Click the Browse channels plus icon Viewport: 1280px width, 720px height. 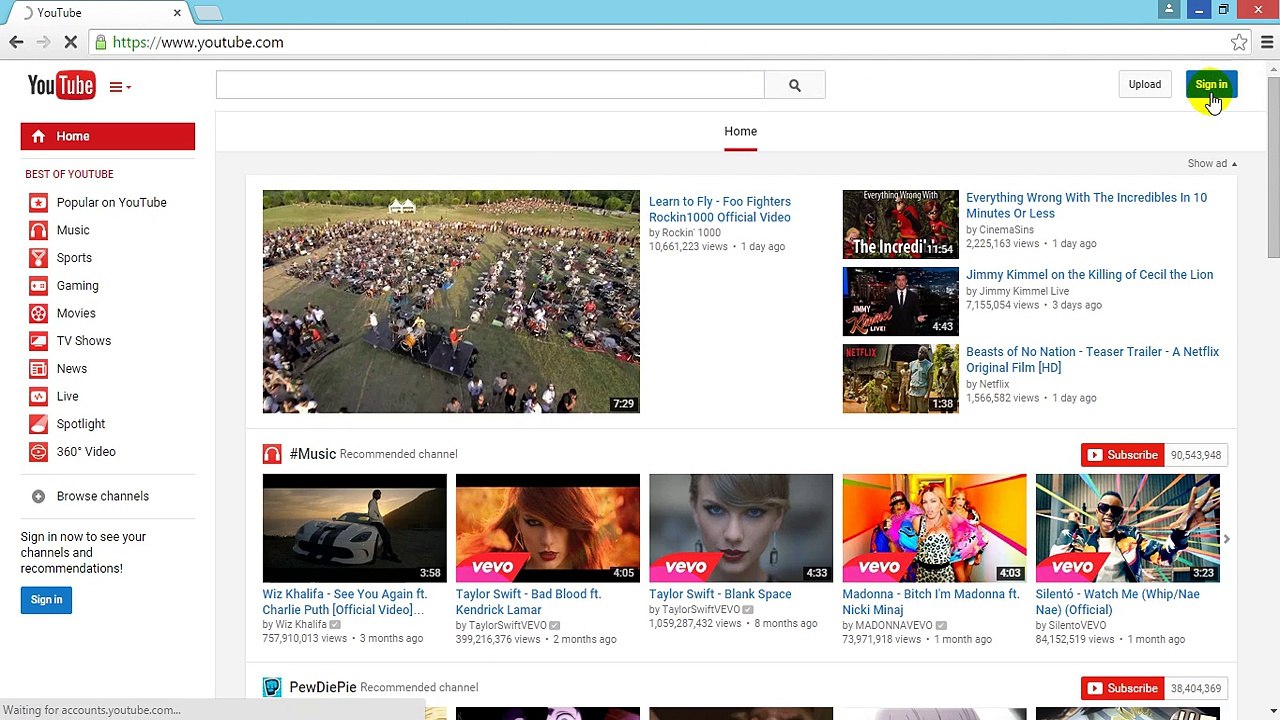pos(38,496)
